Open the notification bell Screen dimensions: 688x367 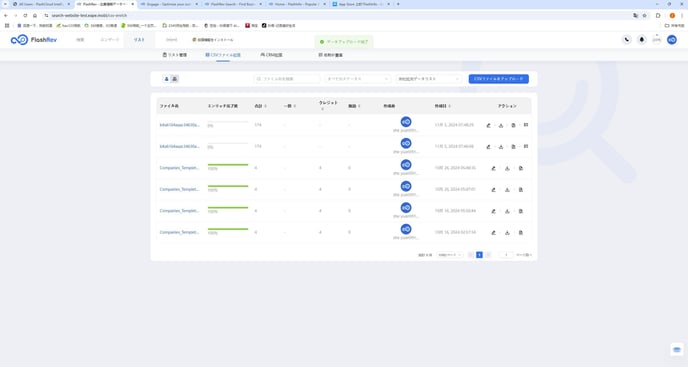(641, 40)
